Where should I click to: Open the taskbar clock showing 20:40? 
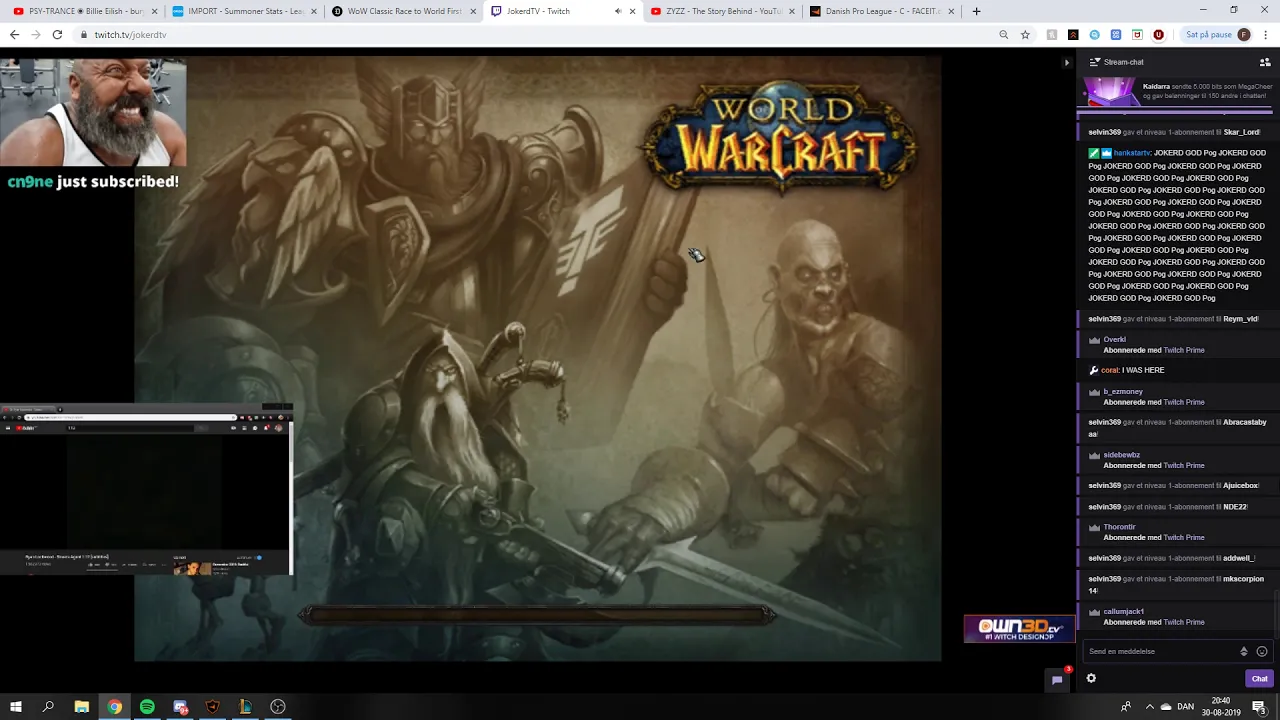click(1221, 707)
